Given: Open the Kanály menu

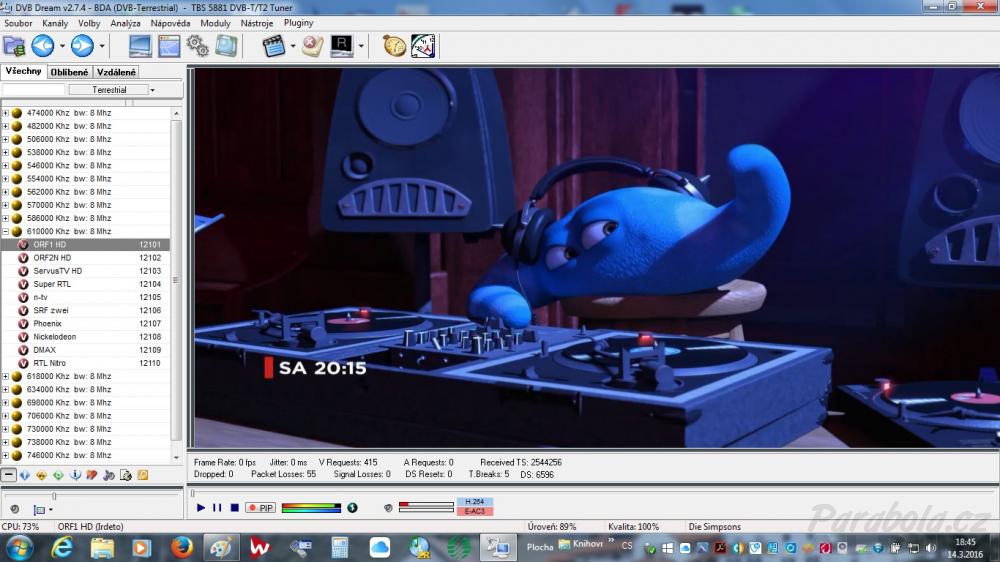Looking at the screenshot, I should (55, 23).
